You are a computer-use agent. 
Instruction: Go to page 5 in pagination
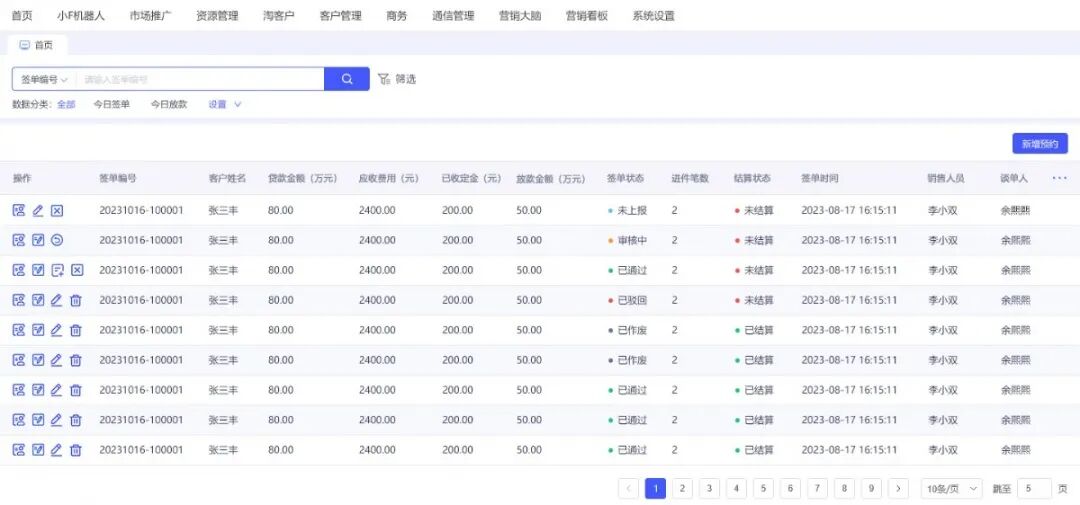point(763,488)
